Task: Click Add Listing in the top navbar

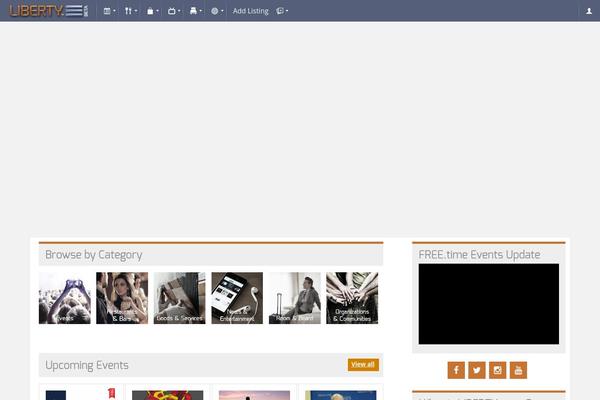Action: [x=250, y=11]
